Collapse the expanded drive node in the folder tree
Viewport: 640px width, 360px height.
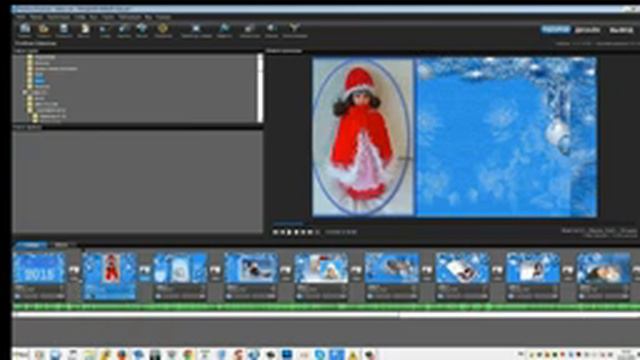(x=24, y=93)
